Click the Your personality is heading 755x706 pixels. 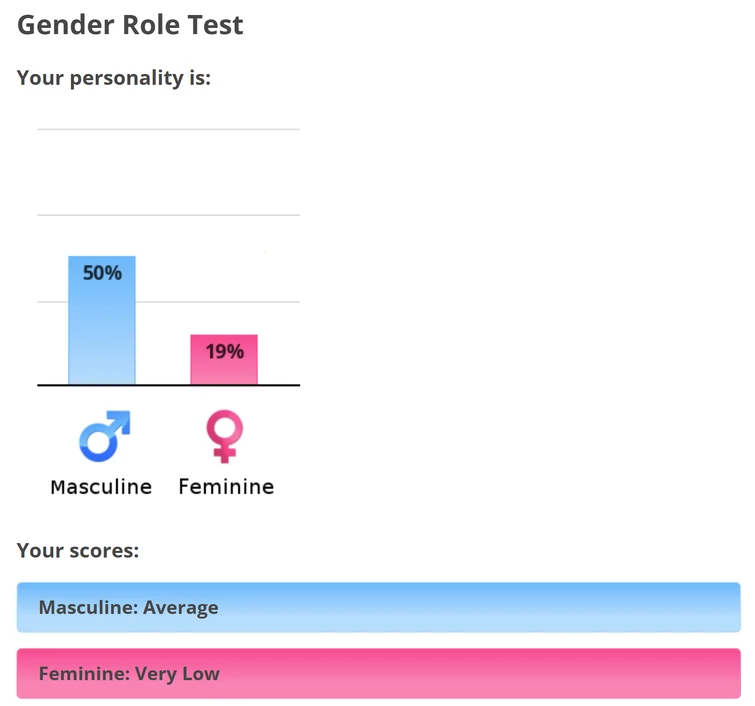coord(114,78)
